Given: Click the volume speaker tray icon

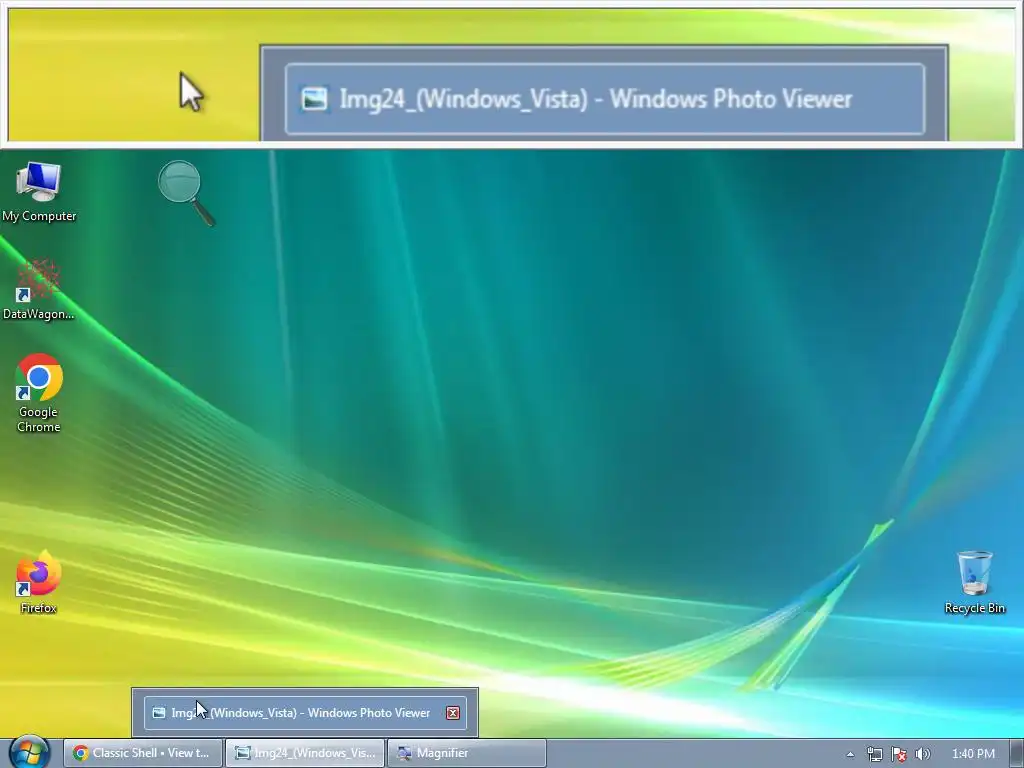Looking at the screenshot, I should point(922,754).
